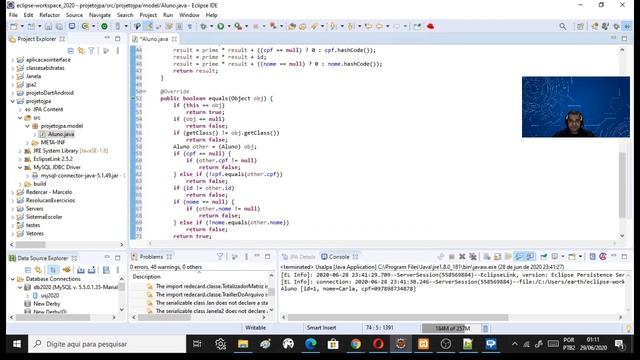
Task: Click the Export profiles icon in Data Source Explorer
Action: pyautogui.click(x=91, y=270)
